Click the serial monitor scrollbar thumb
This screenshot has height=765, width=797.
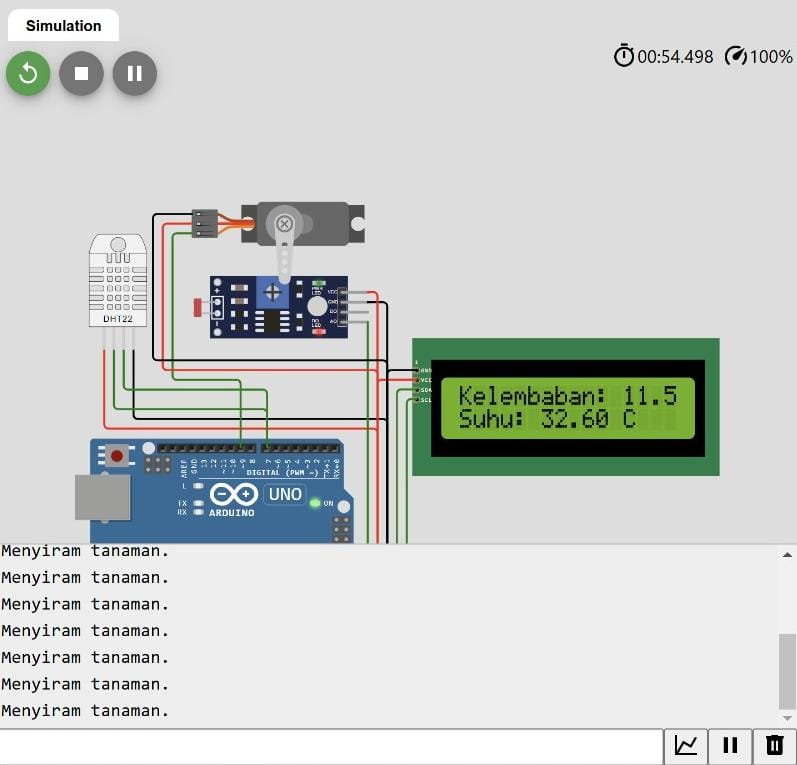point(787,671)
